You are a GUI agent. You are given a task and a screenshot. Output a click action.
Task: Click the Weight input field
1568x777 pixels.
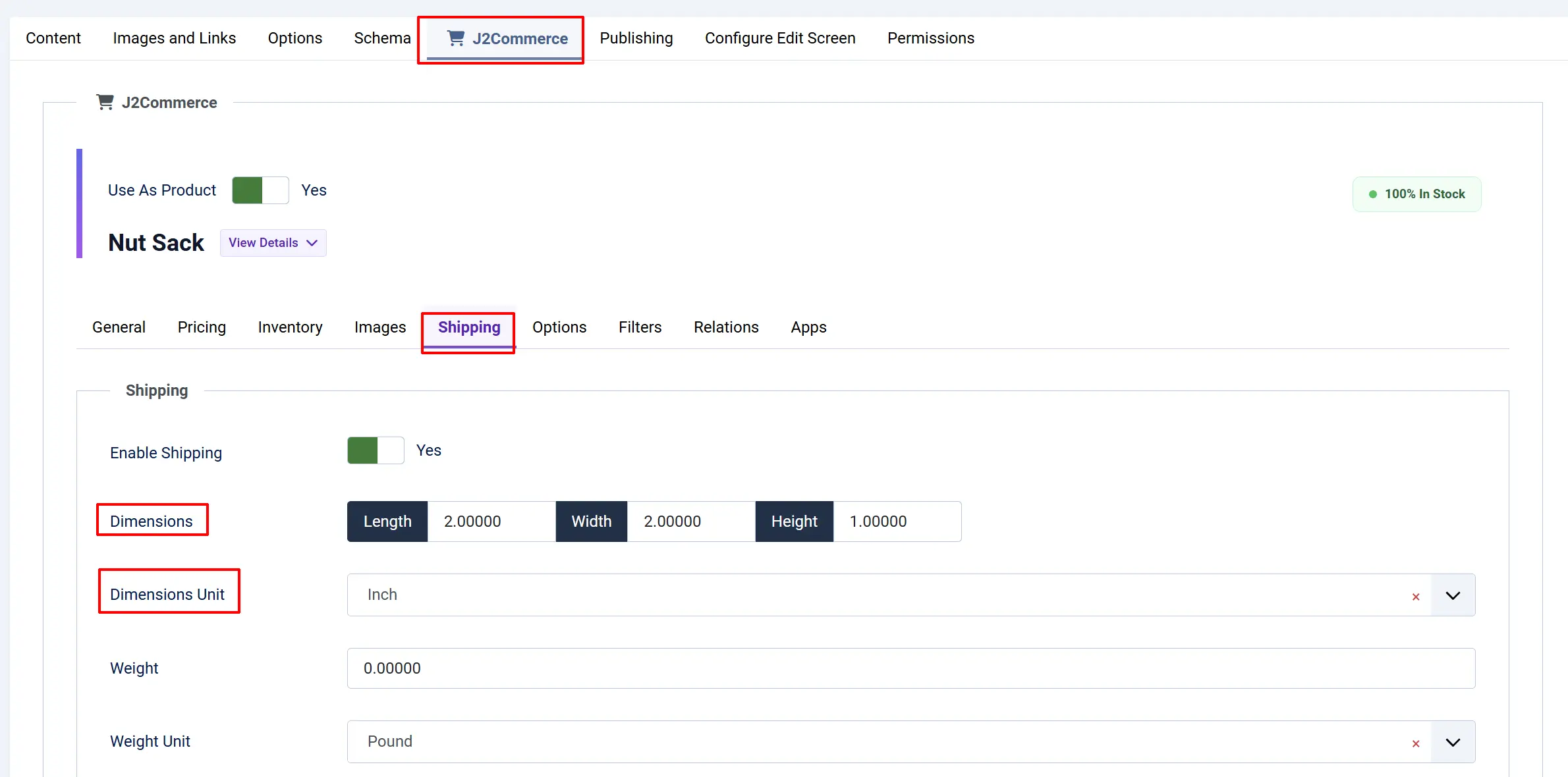910,668
